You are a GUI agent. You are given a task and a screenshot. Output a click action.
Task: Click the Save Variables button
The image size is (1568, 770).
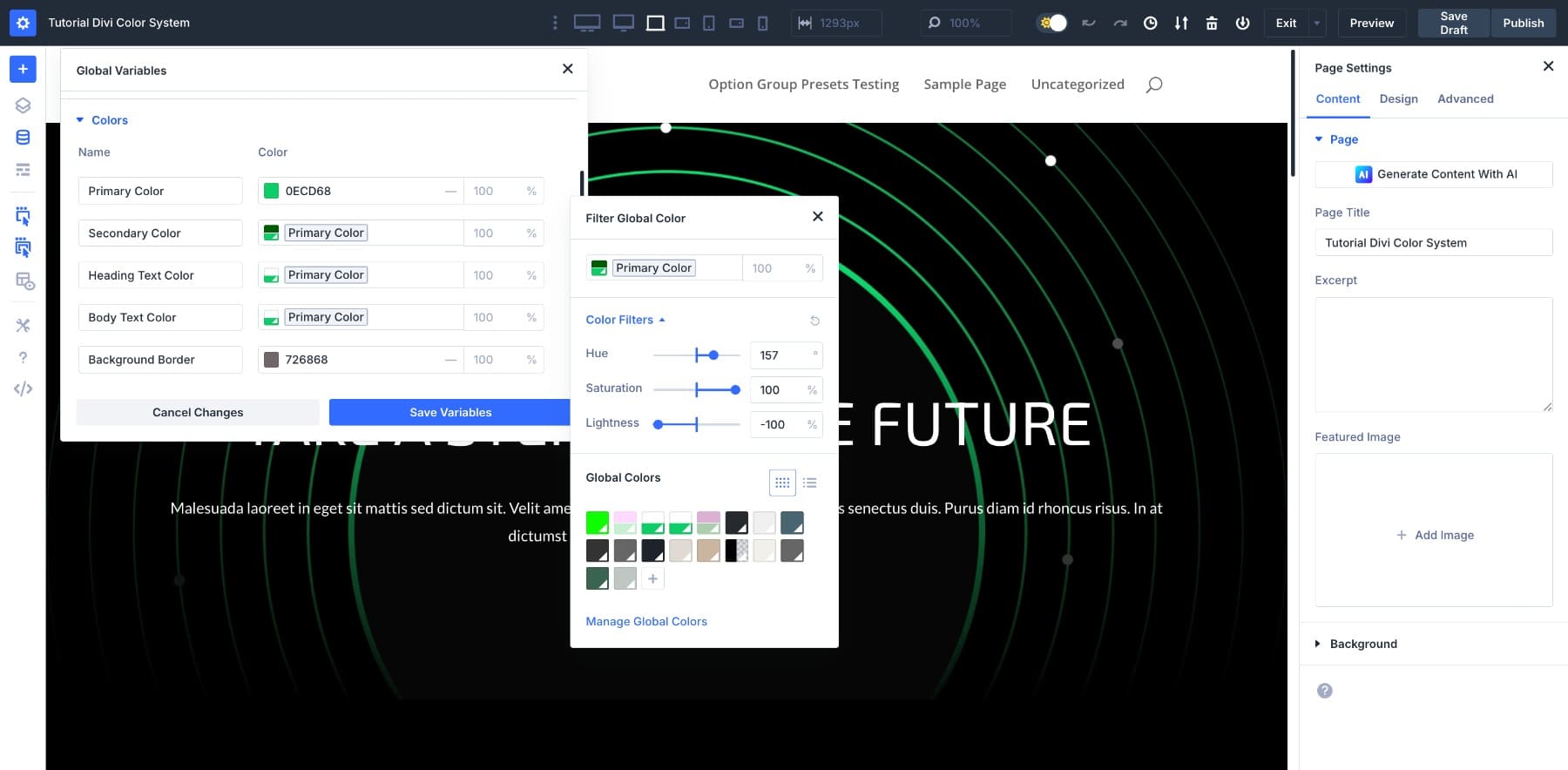point(450,412)
